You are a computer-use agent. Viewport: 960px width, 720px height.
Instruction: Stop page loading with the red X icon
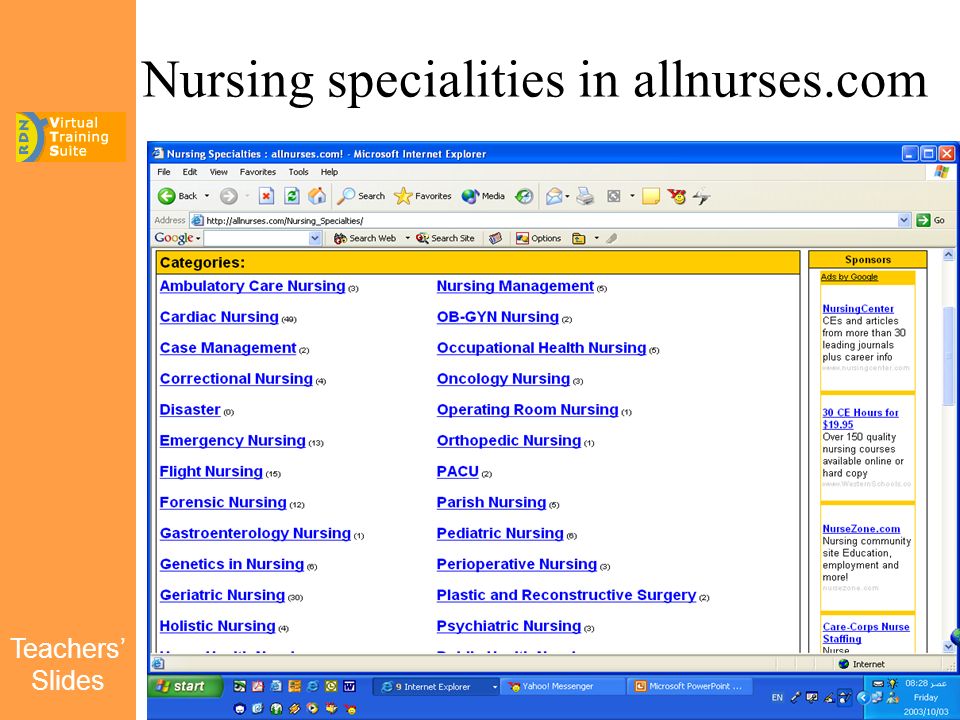[x=266, y=196]
